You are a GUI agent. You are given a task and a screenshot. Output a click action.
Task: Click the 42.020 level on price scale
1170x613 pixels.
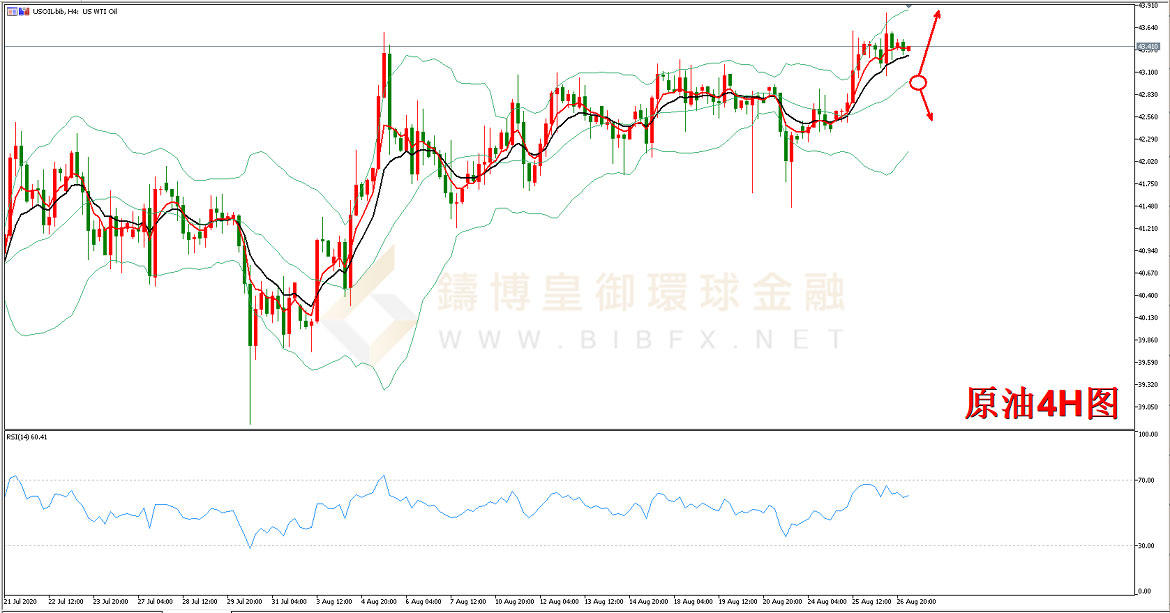tap(1147, 162)
